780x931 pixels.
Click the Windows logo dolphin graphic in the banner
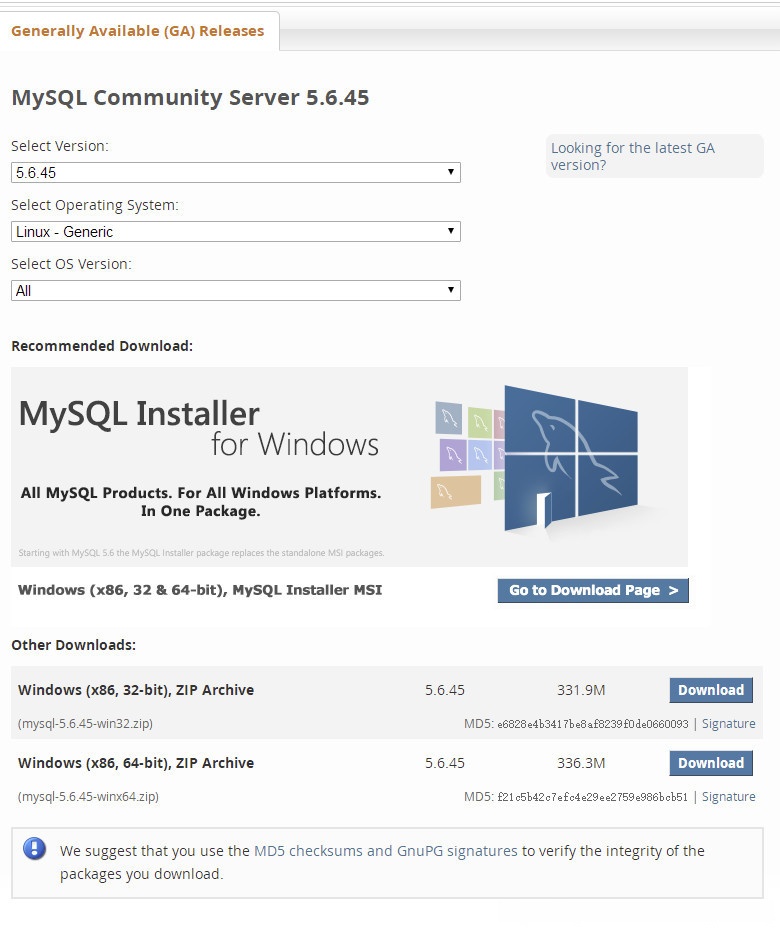coord(570,457)
